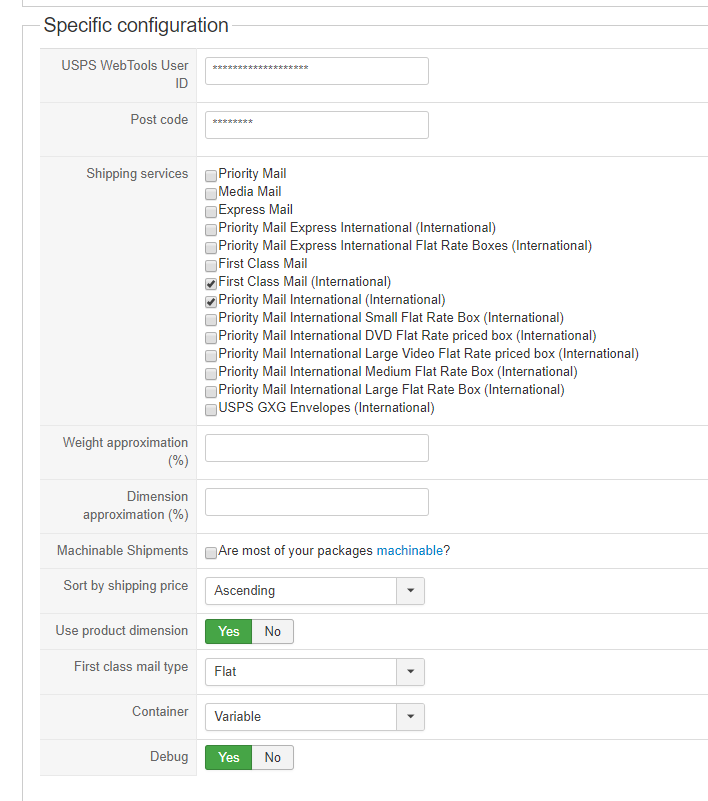708x801 pixels.
Task: Check the Priority Mail checkbox
Action: point(211,175)
